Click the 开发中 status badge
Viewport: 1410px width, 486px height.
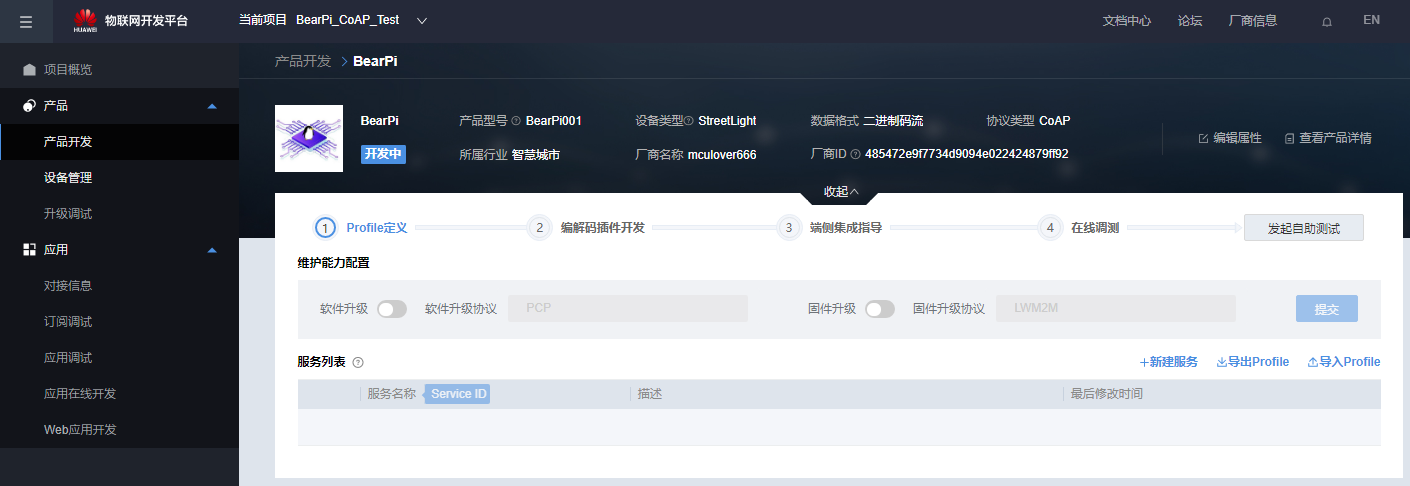(x=383, y=154)
